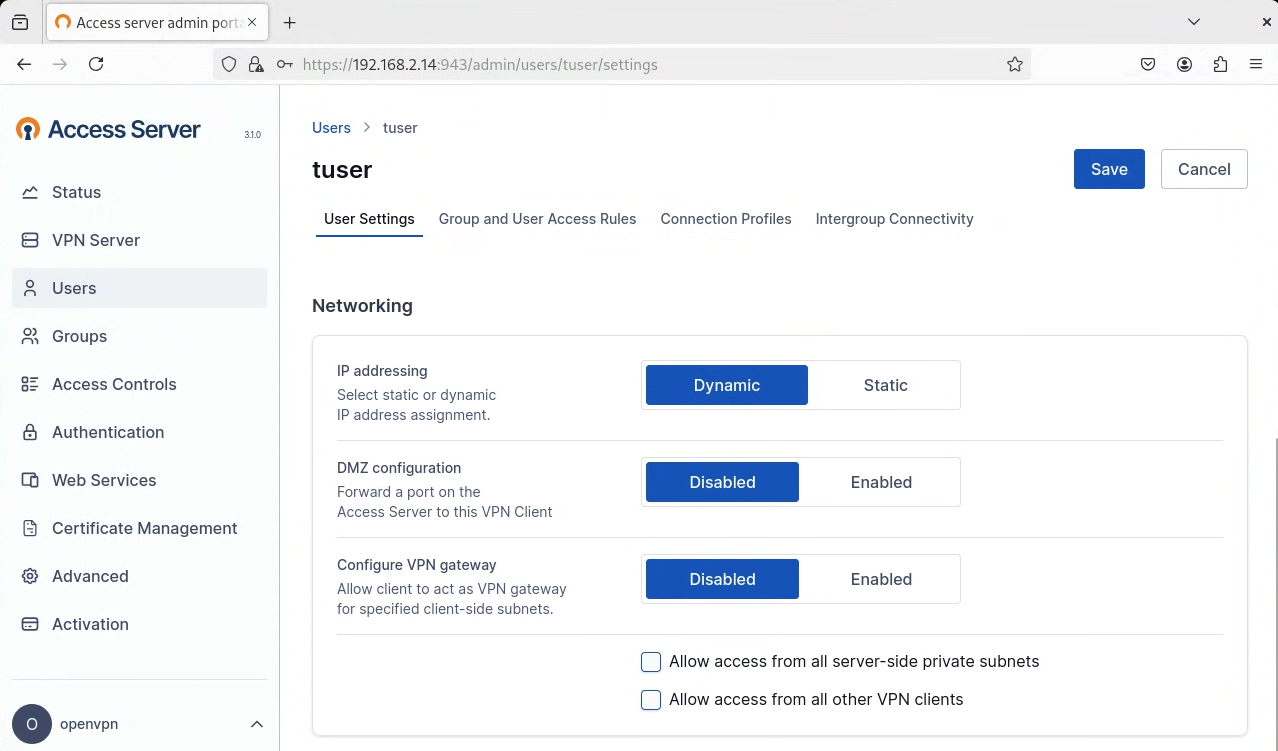Click the Access Server logo
The height and width of the screenshot is (751, 1278).
click(108, 129)
